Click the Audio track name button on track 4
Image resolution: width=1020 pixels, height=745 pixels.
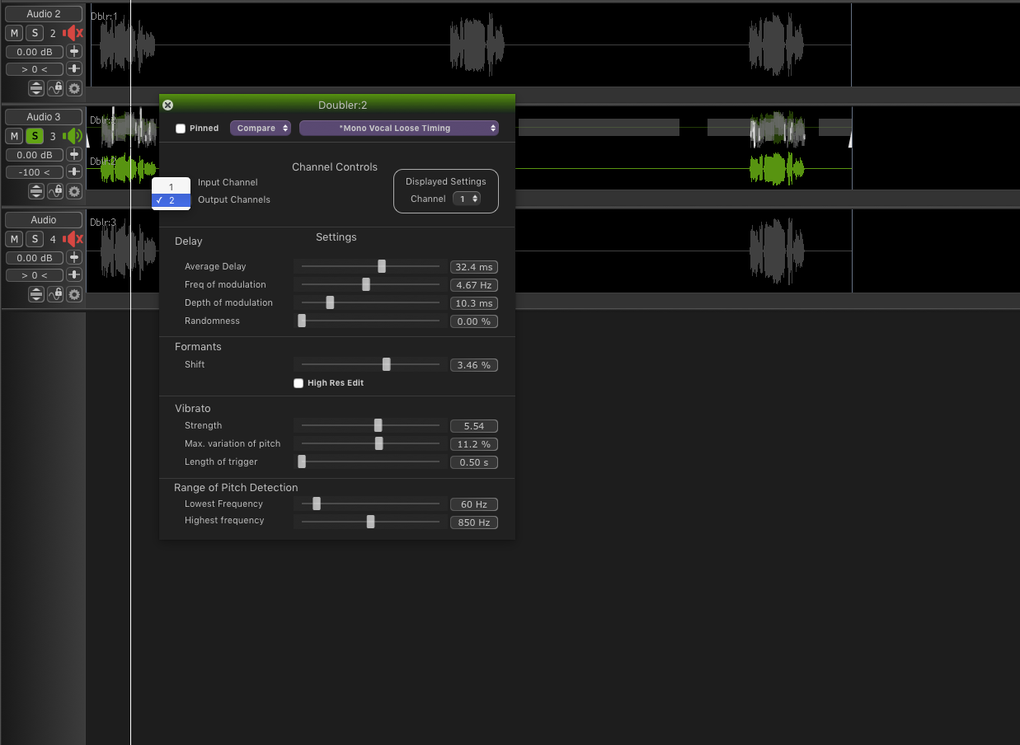44,220
